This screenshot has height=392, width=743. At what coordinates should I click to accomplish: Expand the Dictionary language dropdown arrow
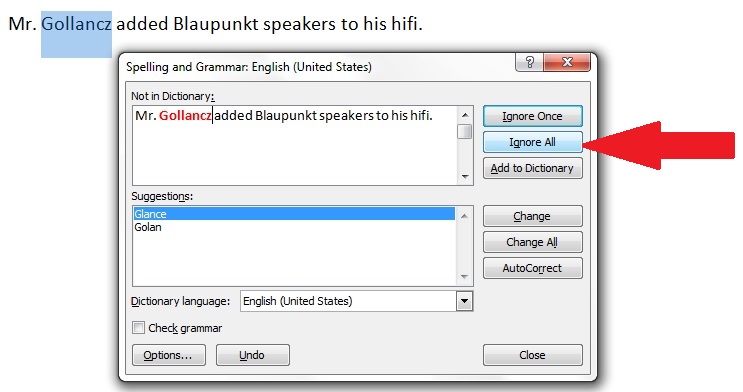(464, 301)
